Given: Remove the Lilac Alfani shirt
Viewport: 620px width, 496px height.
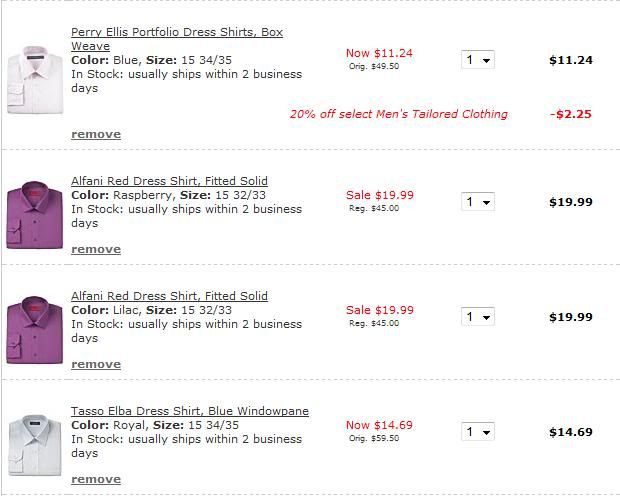Looking at the screenshot, I should click(96, 364).
